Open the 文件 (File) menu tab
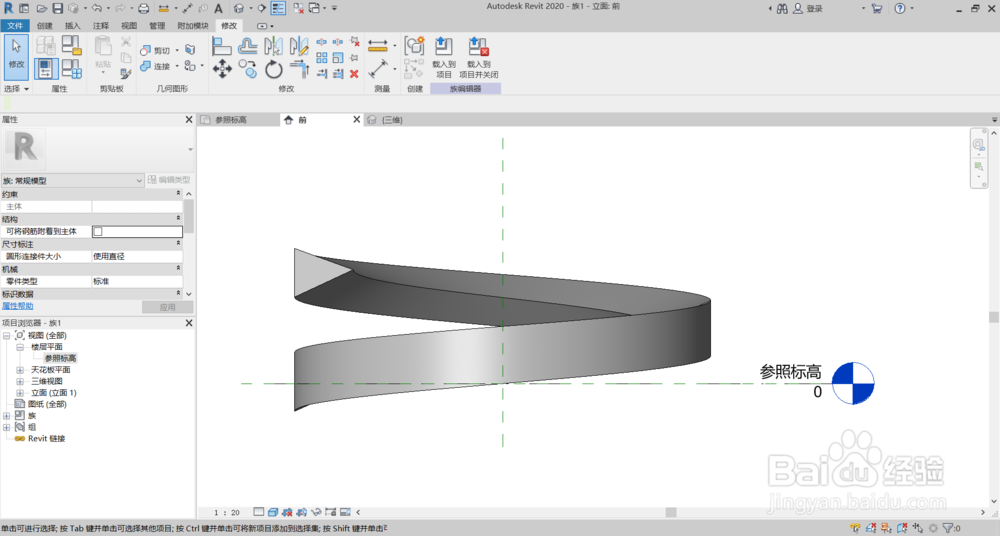1000x536 pixels. coord(15,26)
